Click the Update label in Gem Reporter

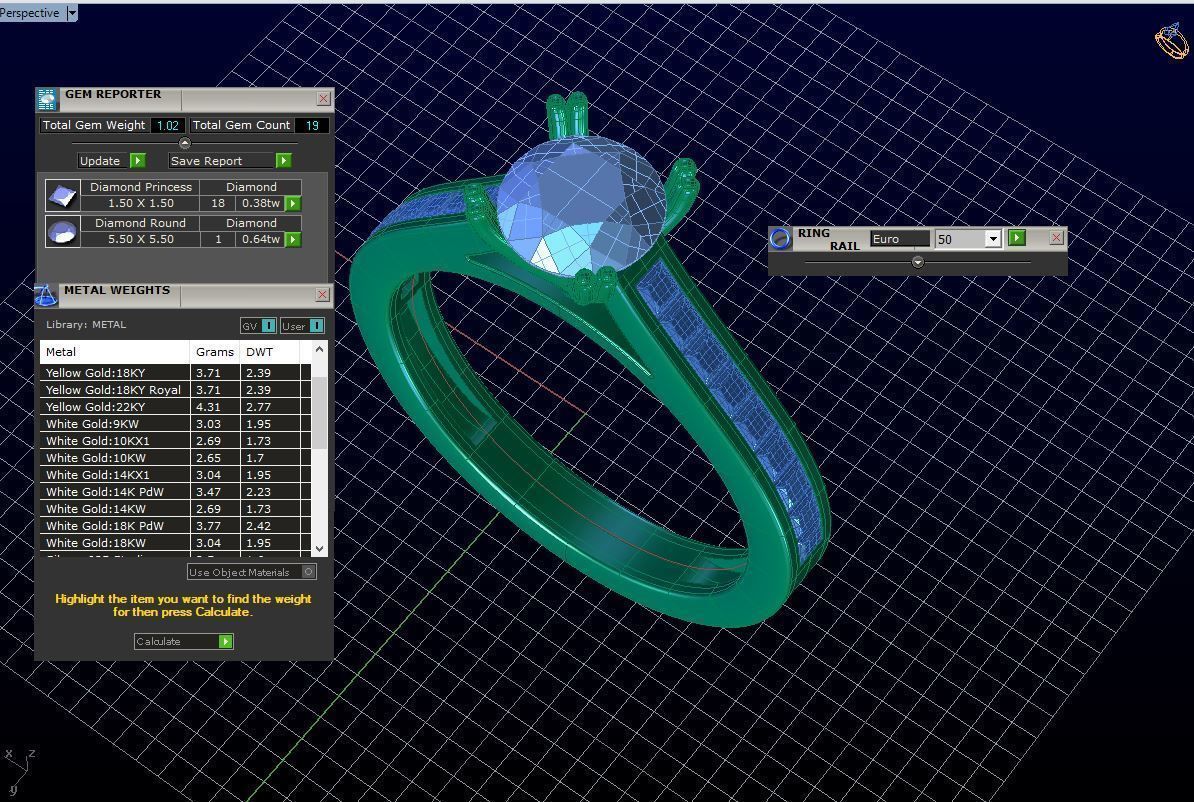(100, 161)
